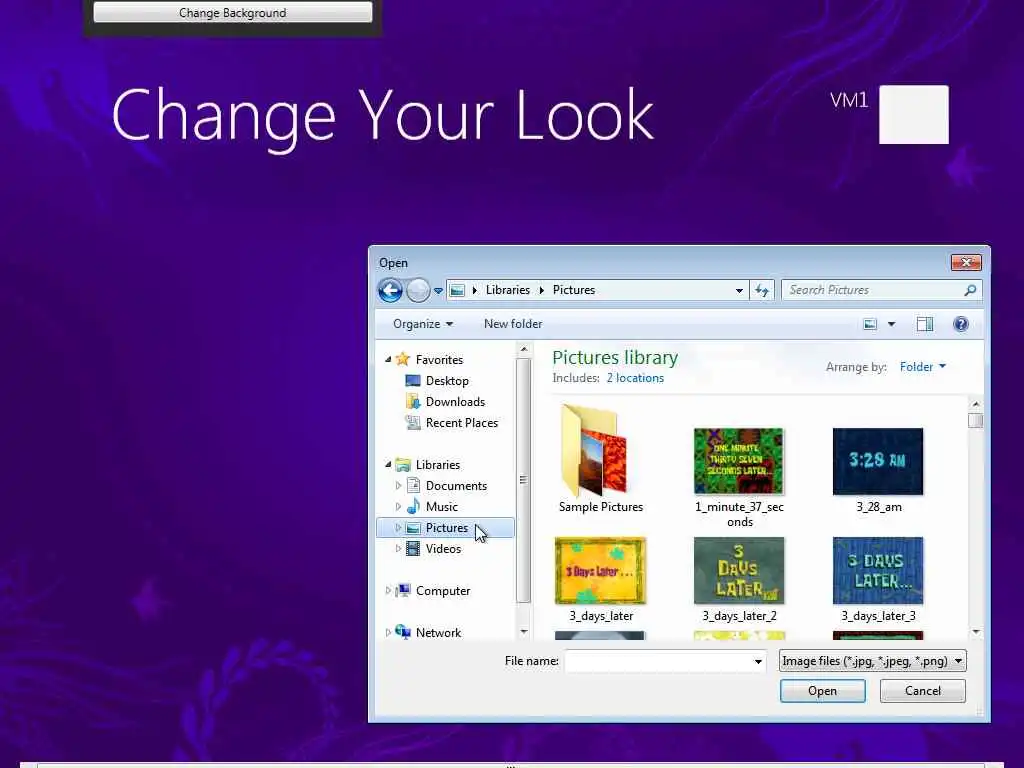Open the Arrange by Folder dropdown
The image size is (1024, 768).
pyautogui.click(x=922, y=367)
